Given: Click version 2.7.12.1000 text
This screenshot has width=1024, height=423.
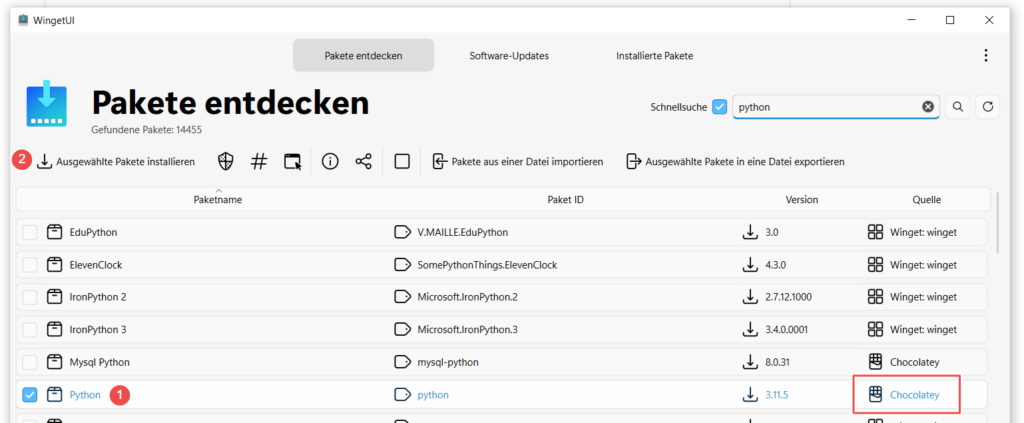Looking at the screenshot, I should point(788,297).
